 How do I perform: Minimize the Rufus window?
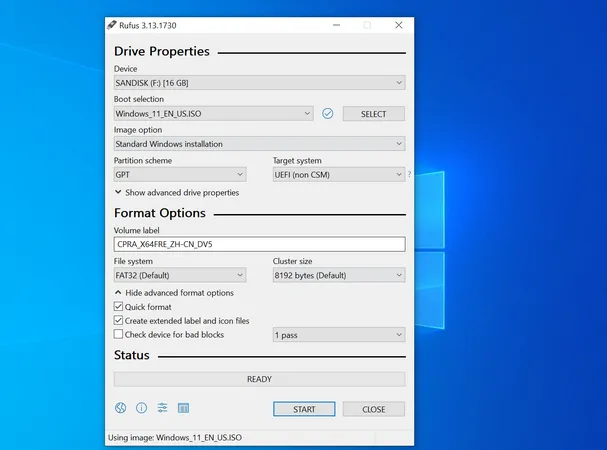333,25
